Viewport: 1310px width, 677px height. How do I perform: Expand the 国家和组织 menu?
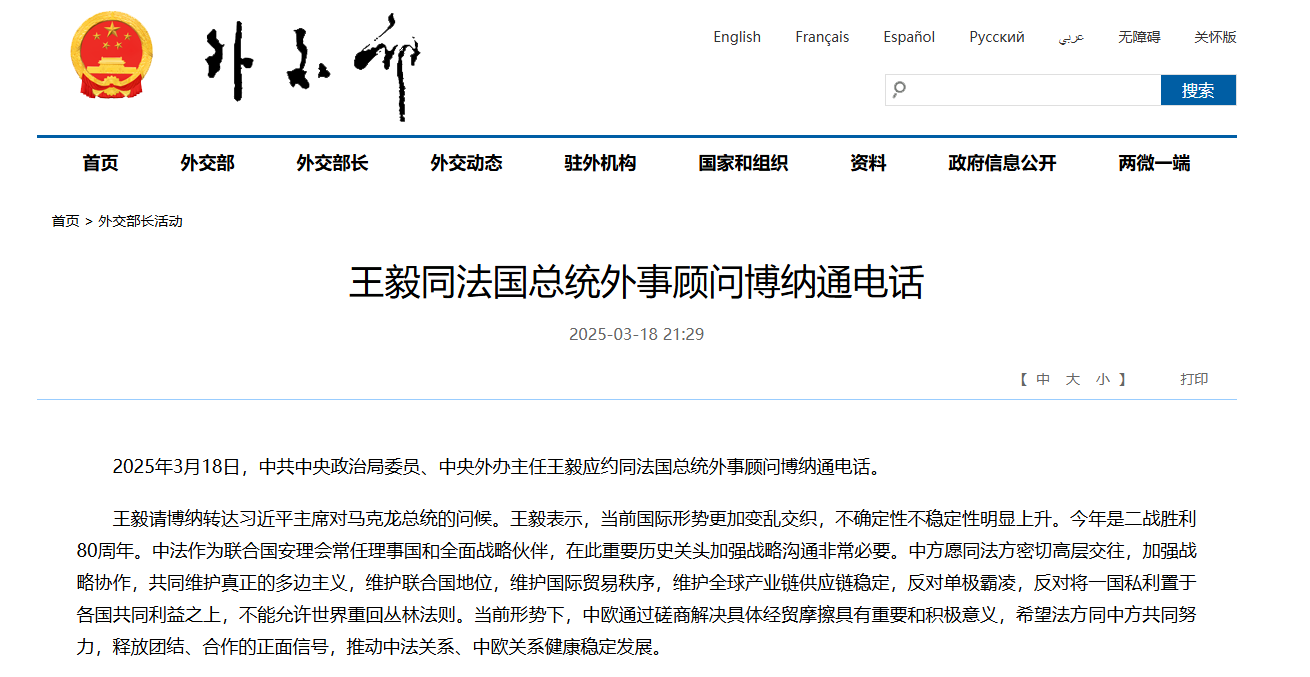743,163
